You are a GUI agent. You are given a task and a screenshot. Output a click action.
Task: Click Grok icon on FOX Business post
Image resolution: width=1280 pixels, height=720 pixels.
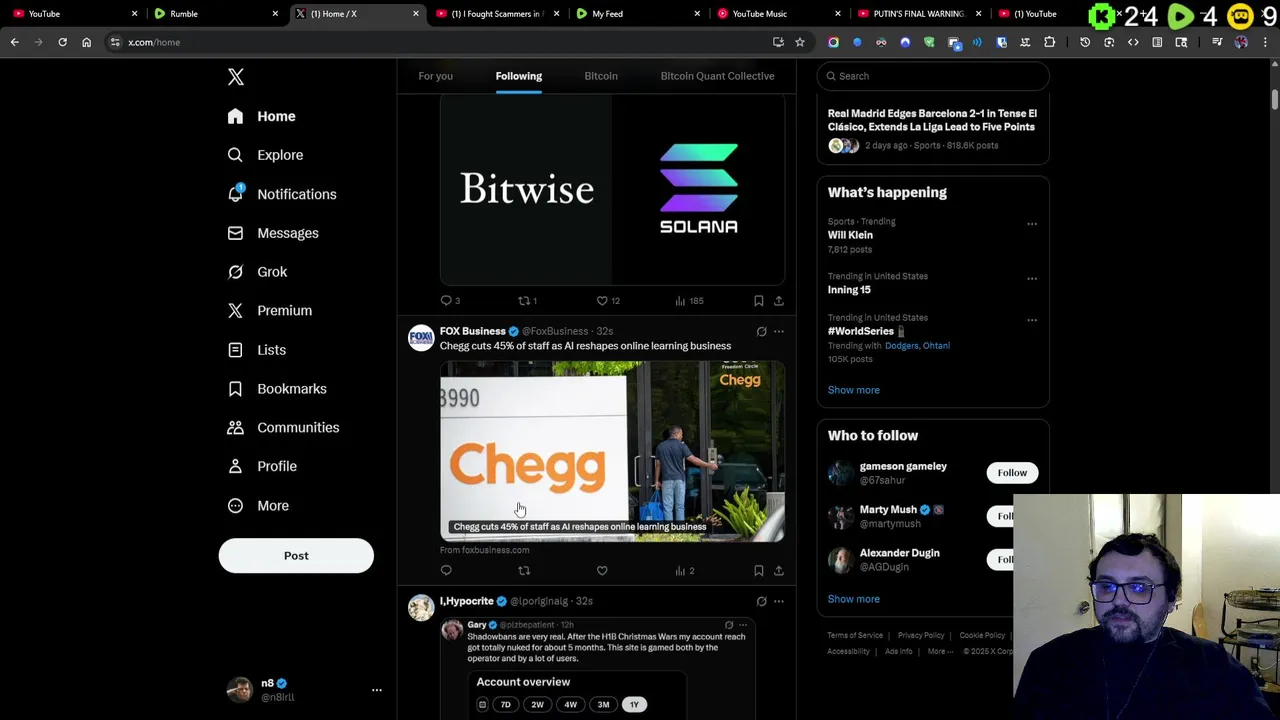[x=761, y=331]
